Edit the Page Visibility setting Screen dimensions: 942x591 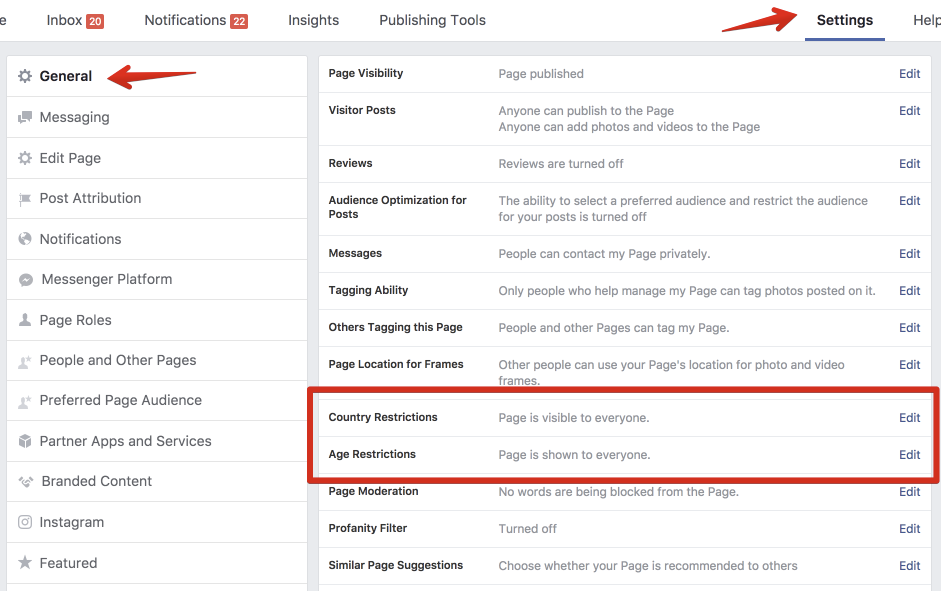909,74
